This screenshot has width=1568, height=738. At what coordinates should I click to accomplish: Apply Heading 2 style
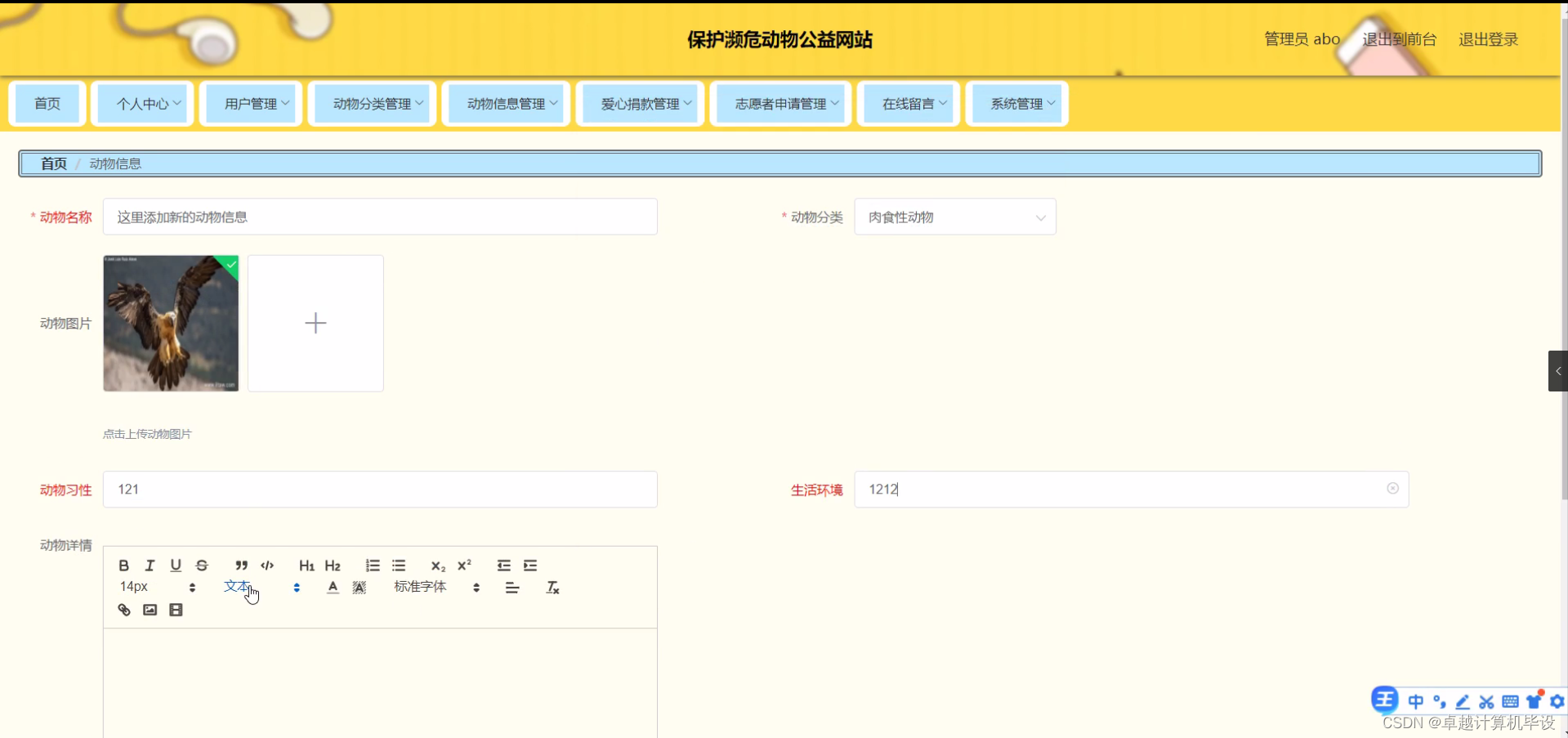(x=333, y=566)
